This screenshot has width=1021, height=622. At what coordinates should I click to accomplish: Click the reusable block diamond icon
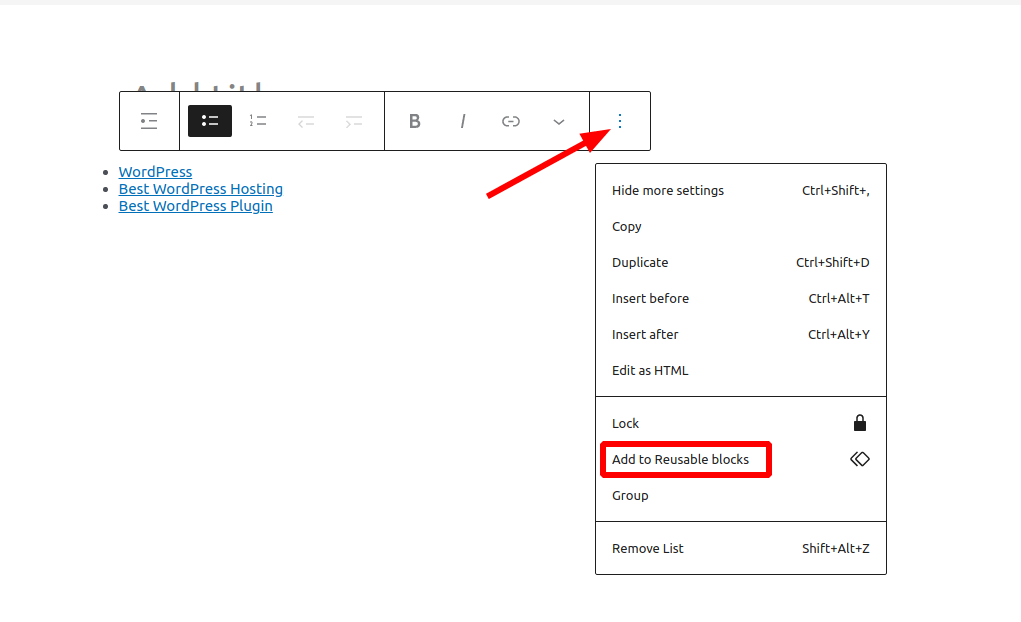point(860,459)
